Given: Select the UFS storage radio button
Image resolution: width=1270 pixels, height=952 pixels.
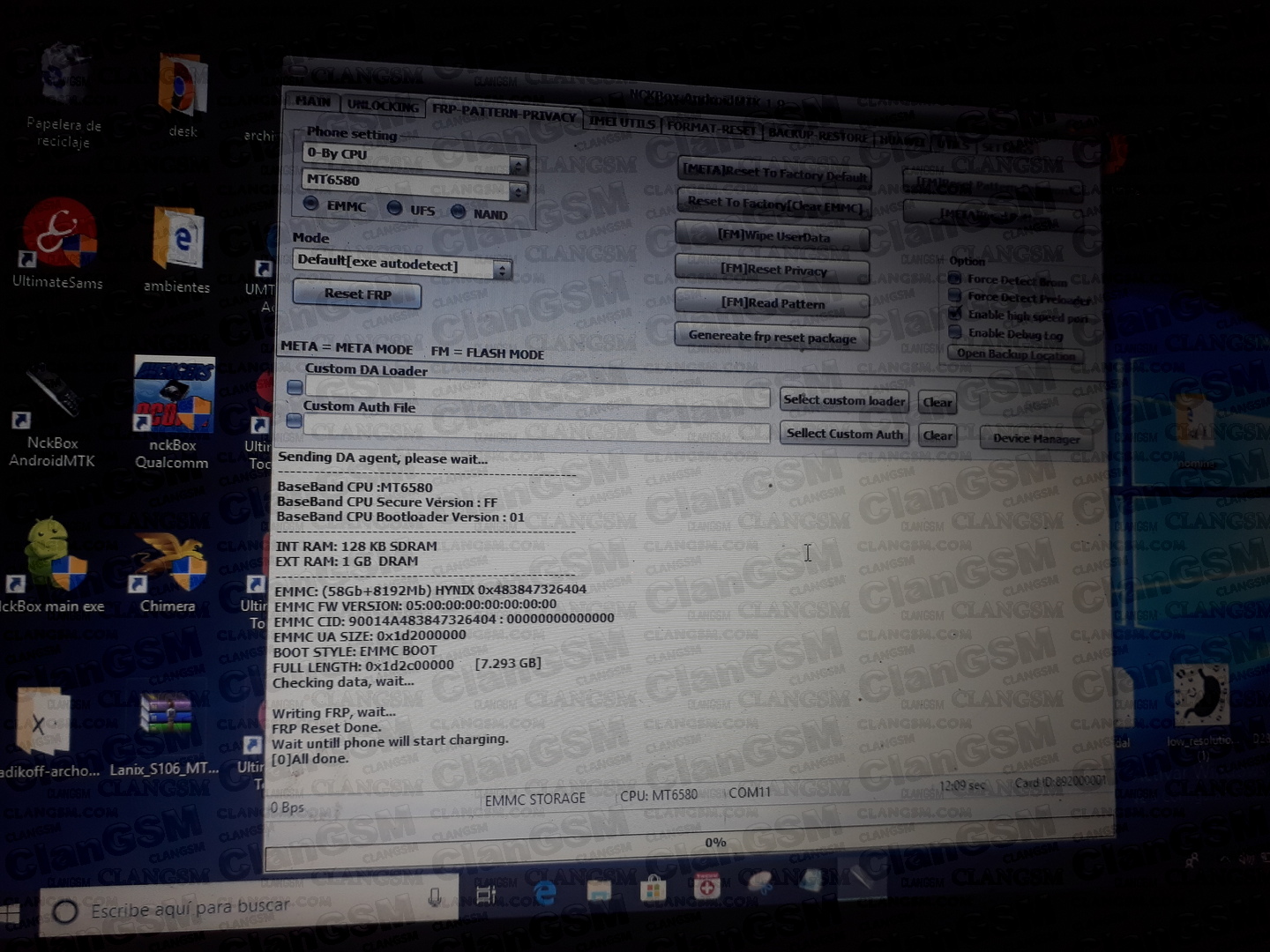Looking at the screenshot, I should coord(395,208).
